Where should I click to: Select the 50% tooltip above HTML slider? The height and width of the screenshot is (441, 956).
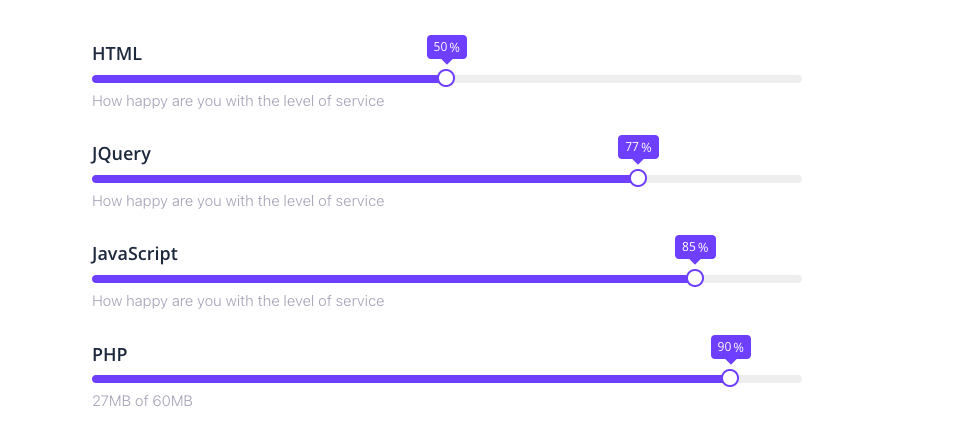[x=447, y=47]
